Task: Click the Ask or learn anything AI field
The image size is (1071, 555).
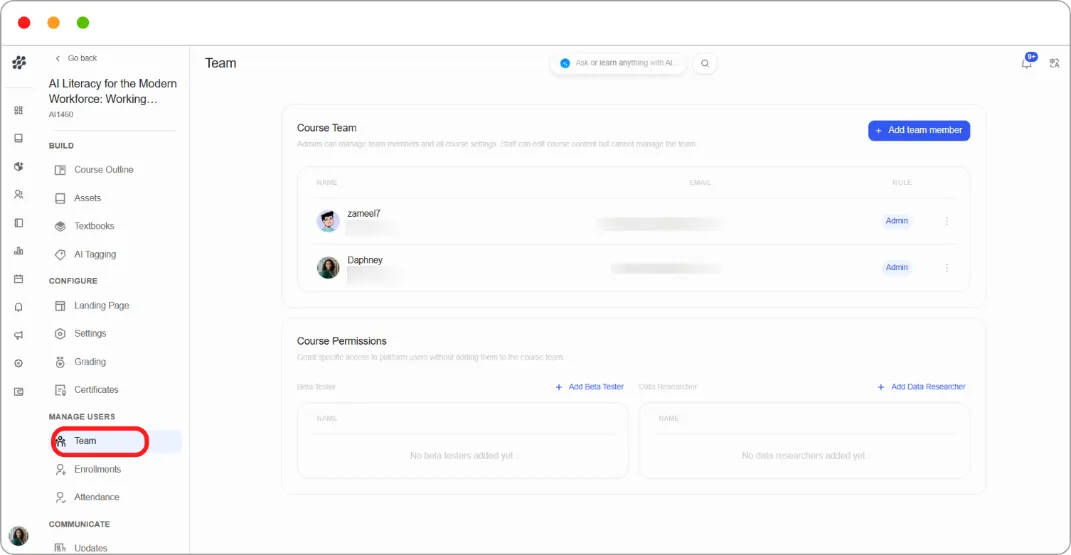Action: point(618,63)
